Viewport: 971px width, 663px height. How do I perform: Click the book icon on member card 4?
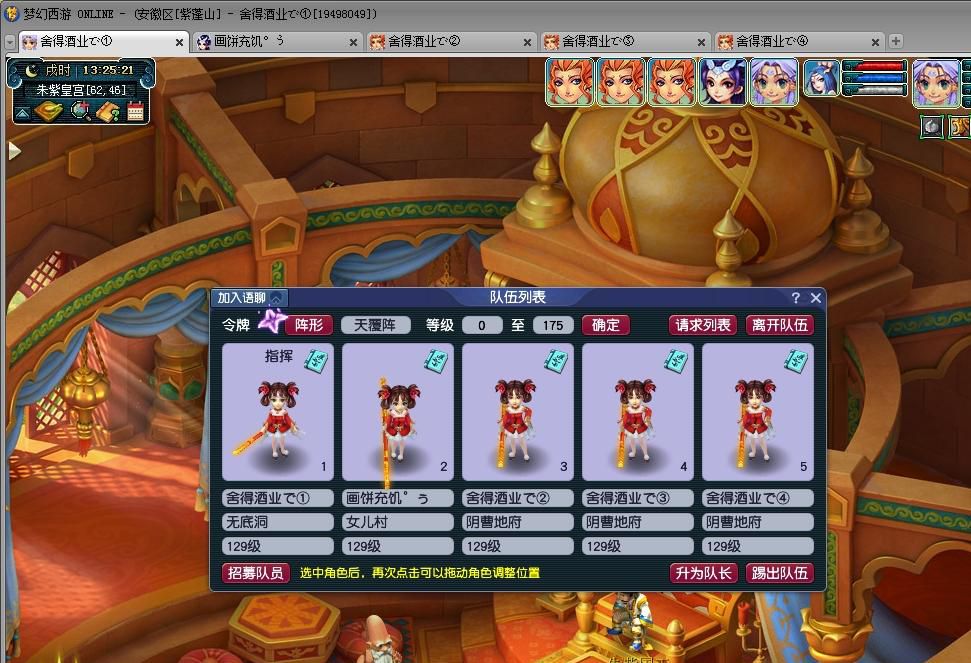[676, 360]
